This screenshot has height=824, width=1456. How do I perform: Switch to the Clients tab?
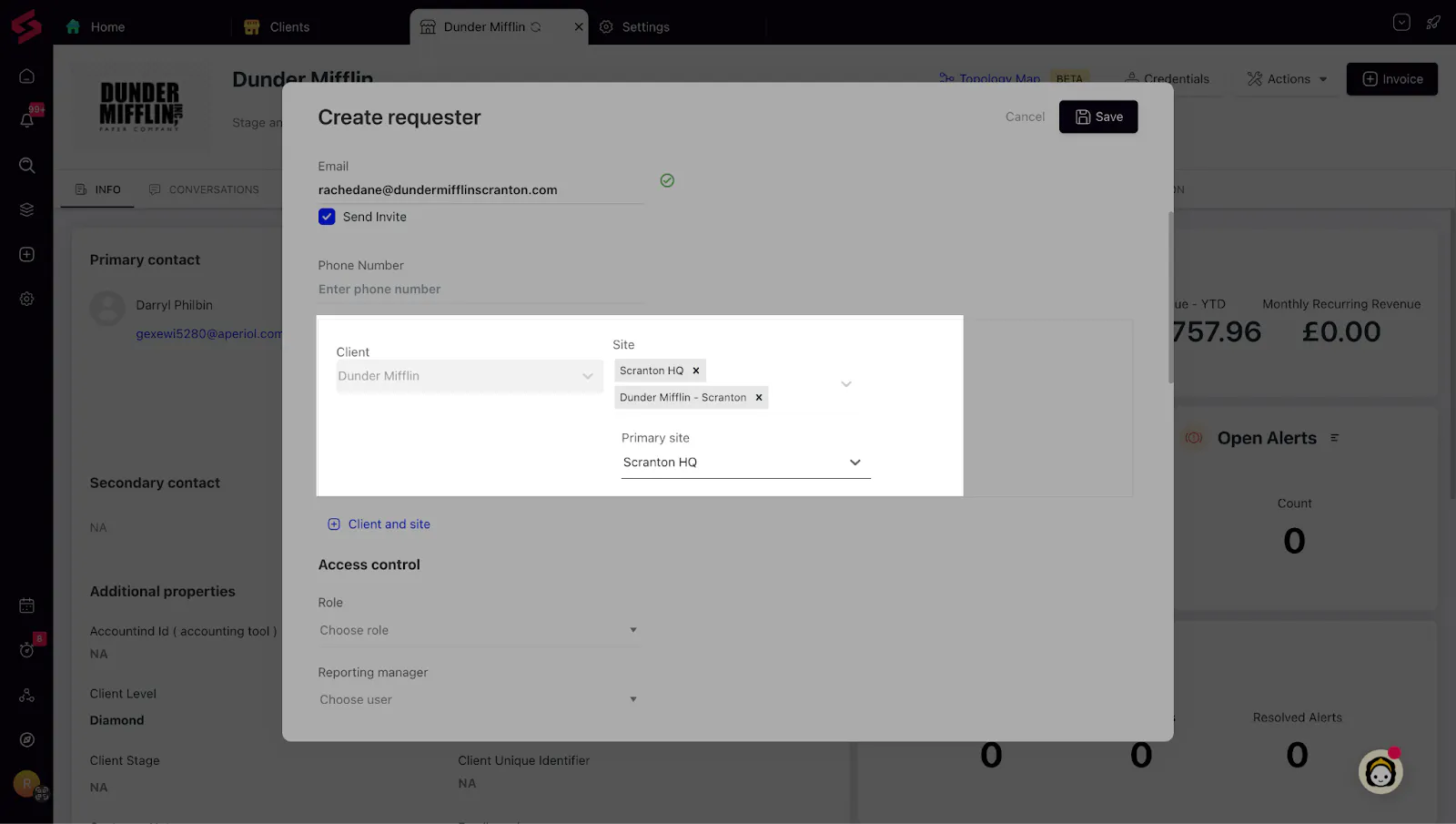point(278,27)
